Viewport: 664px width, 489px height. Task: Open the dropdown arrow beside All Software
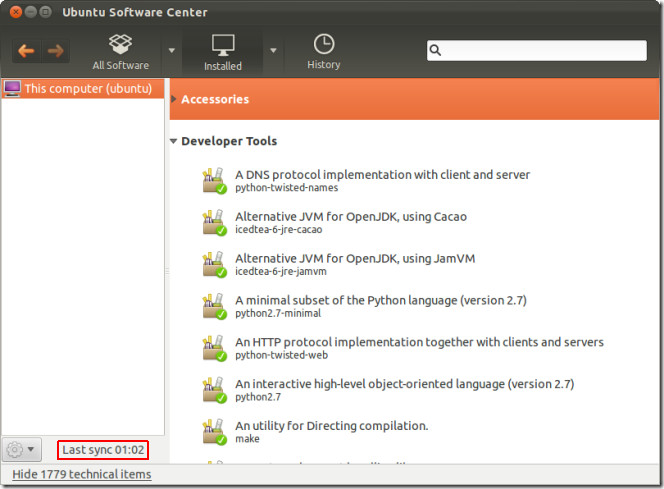(x=172, y=50)
